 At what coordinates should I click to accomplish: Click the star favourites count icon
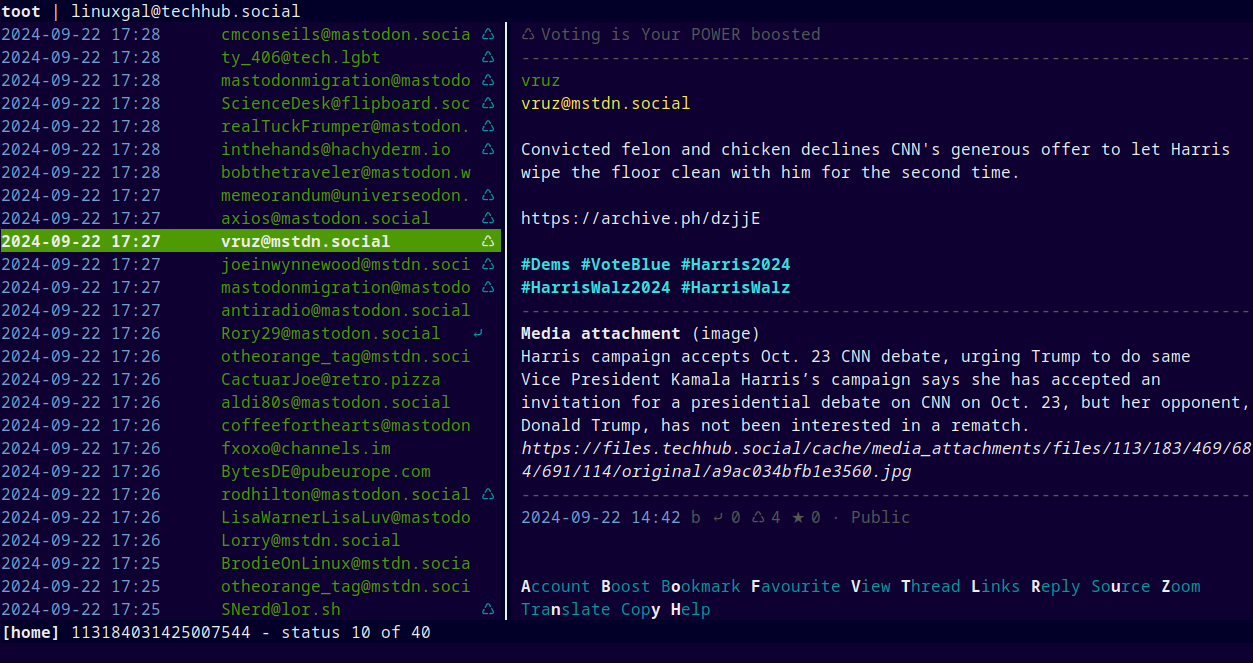[x=797, y=517]
